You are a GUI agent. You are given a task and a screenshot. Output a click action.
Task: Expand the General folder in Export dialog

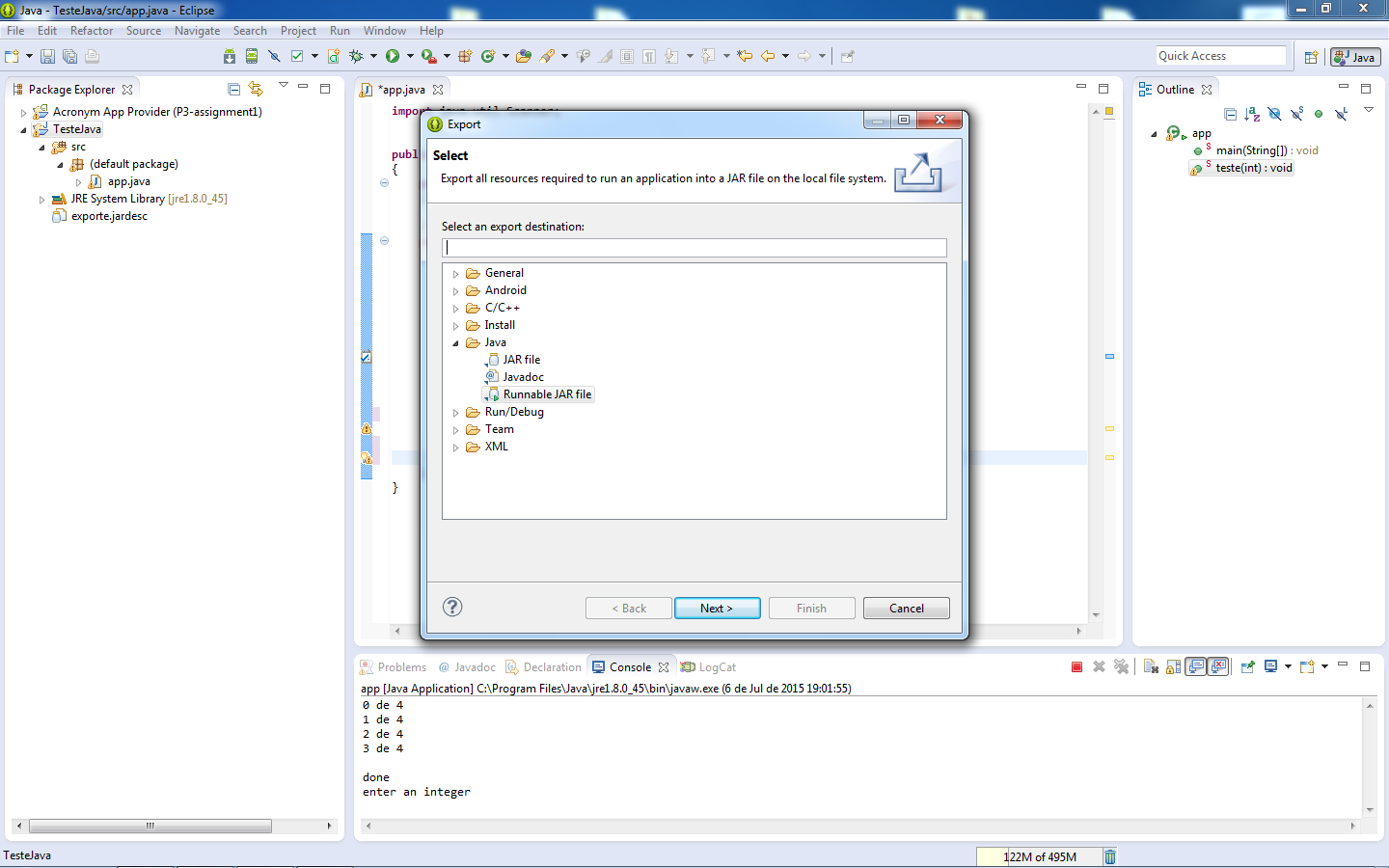pos(456,274)
